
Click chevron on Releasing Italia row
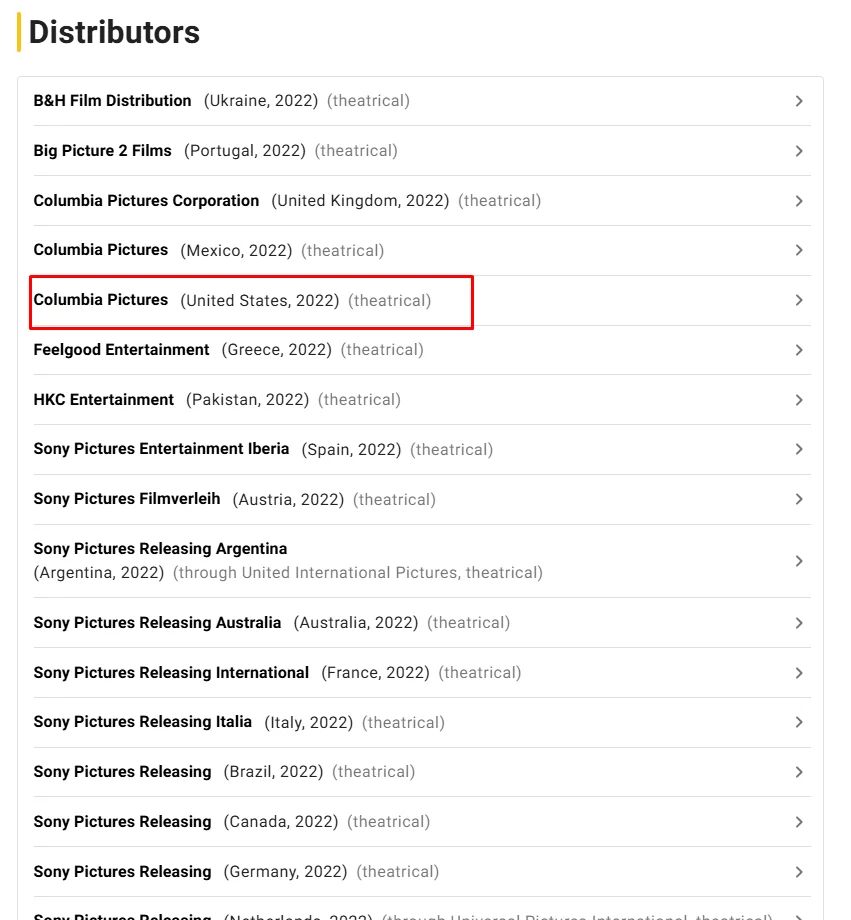pos(799,722)
